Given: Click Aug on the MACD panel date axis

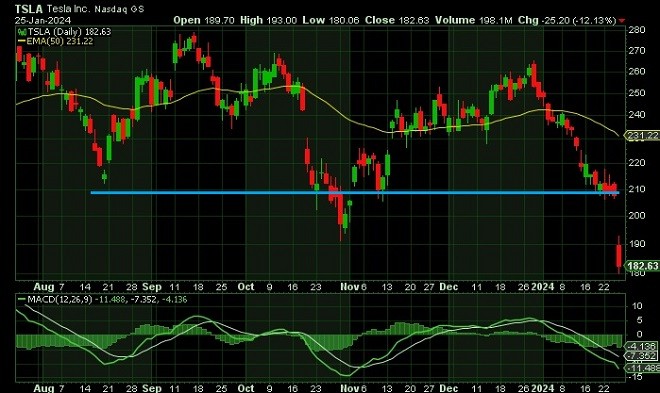Looking at the screenshot, I should click(x=44, y=388).
